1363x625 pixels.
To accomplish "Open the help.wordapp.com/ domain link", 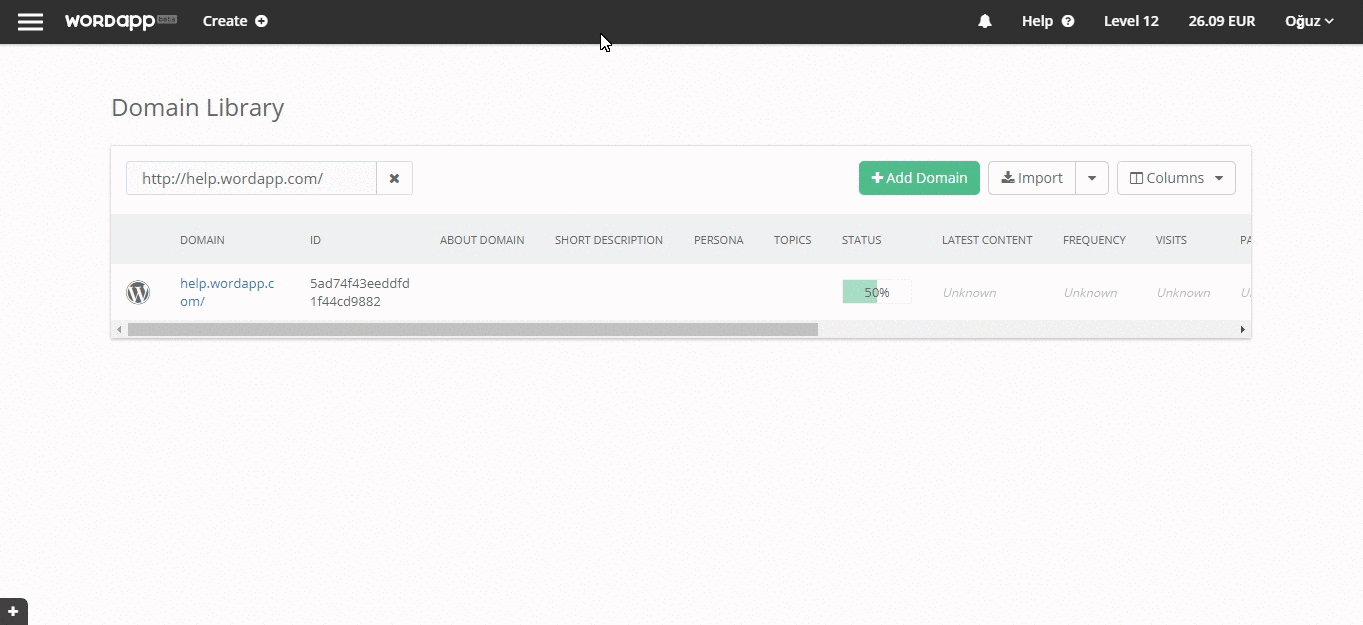I will (227, 292).
